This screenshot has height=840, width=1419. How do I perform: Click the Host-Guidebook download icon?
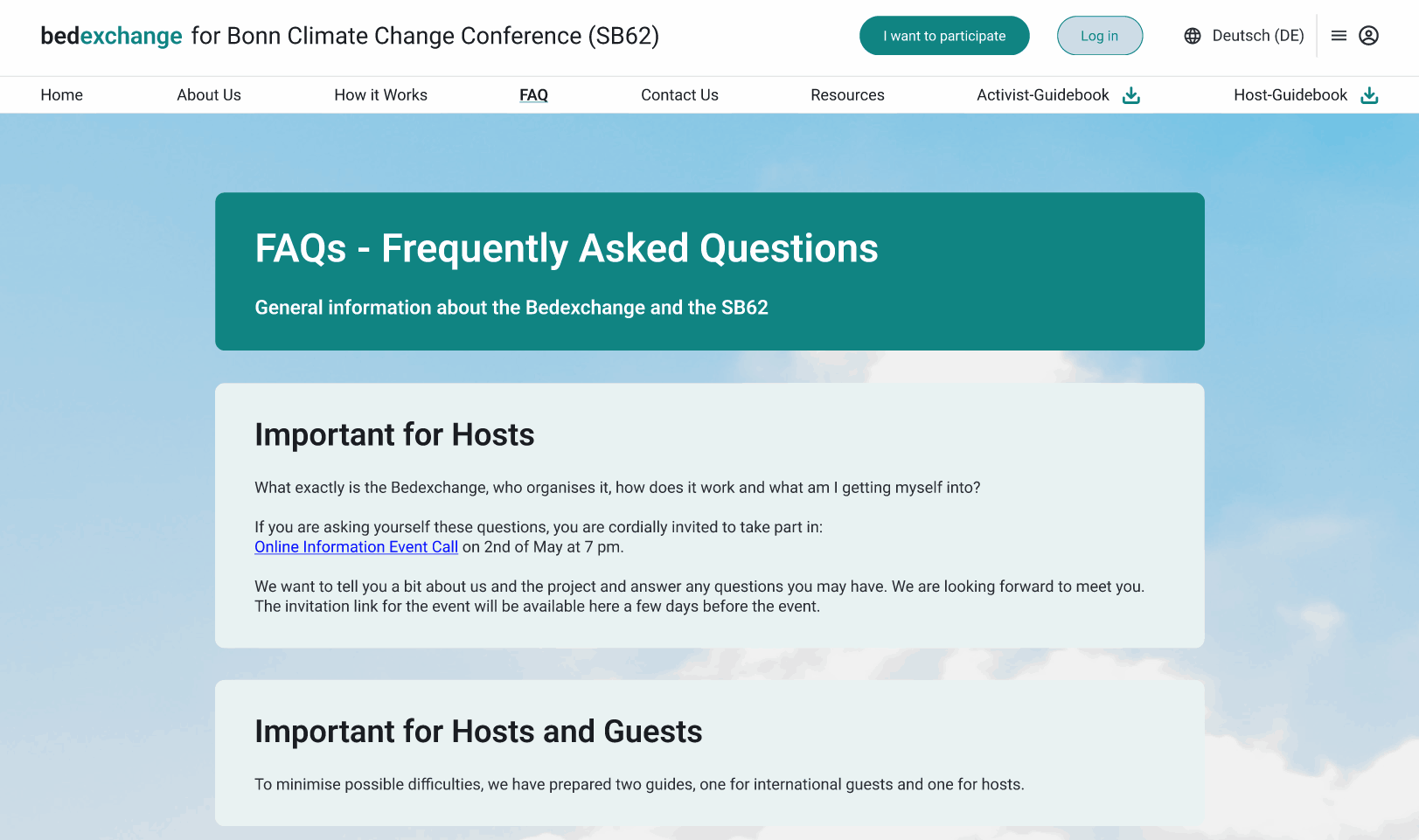tap(1369, 95)
